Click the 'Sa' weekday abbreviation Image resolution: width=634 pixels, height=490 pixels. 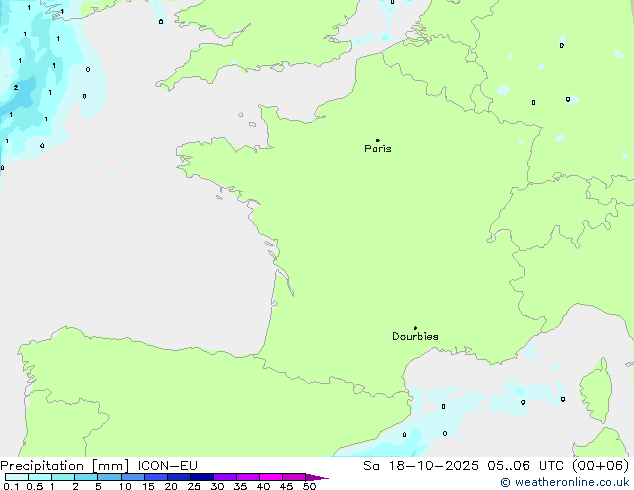[x=371, y=466]
